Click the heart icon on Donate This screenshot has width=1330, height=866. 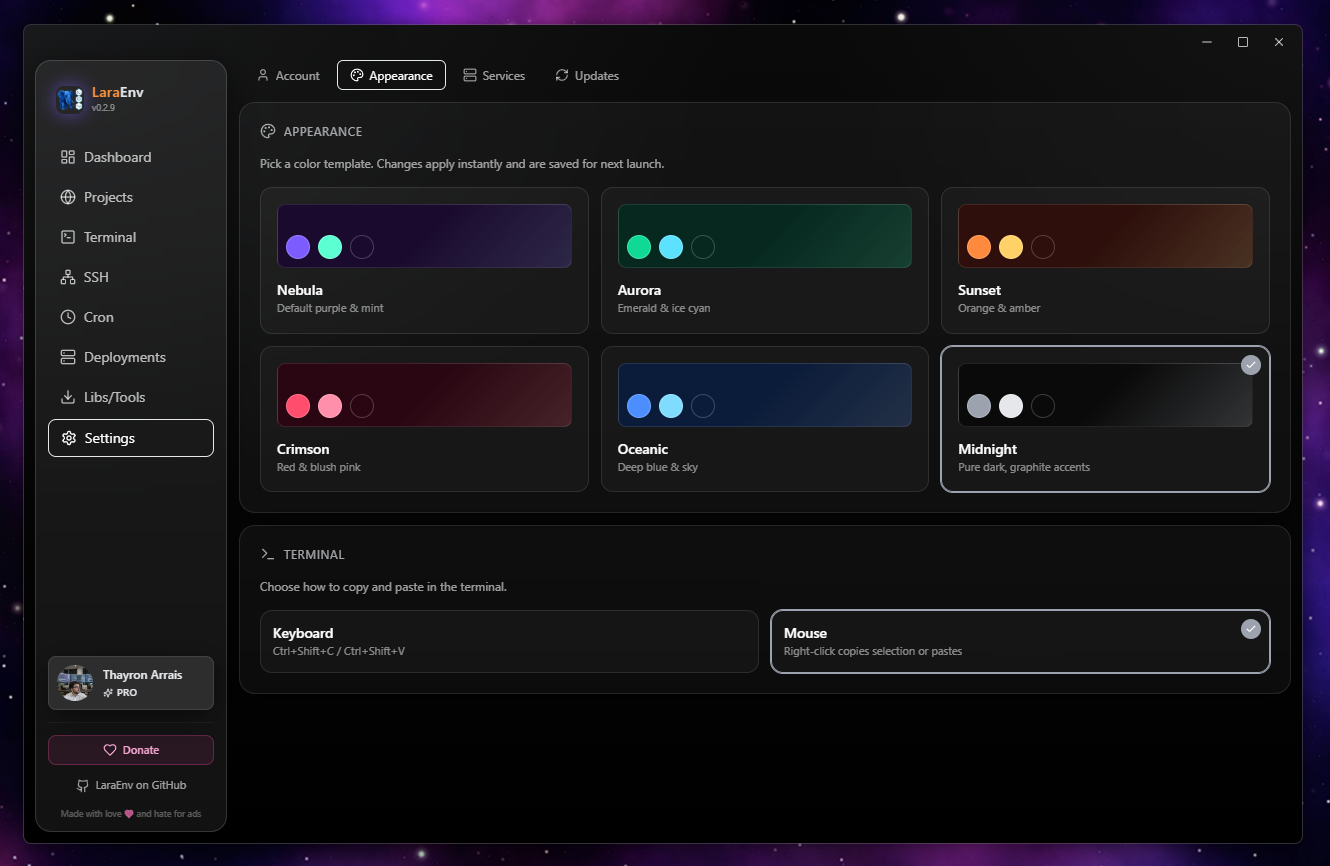coord(110,750)
